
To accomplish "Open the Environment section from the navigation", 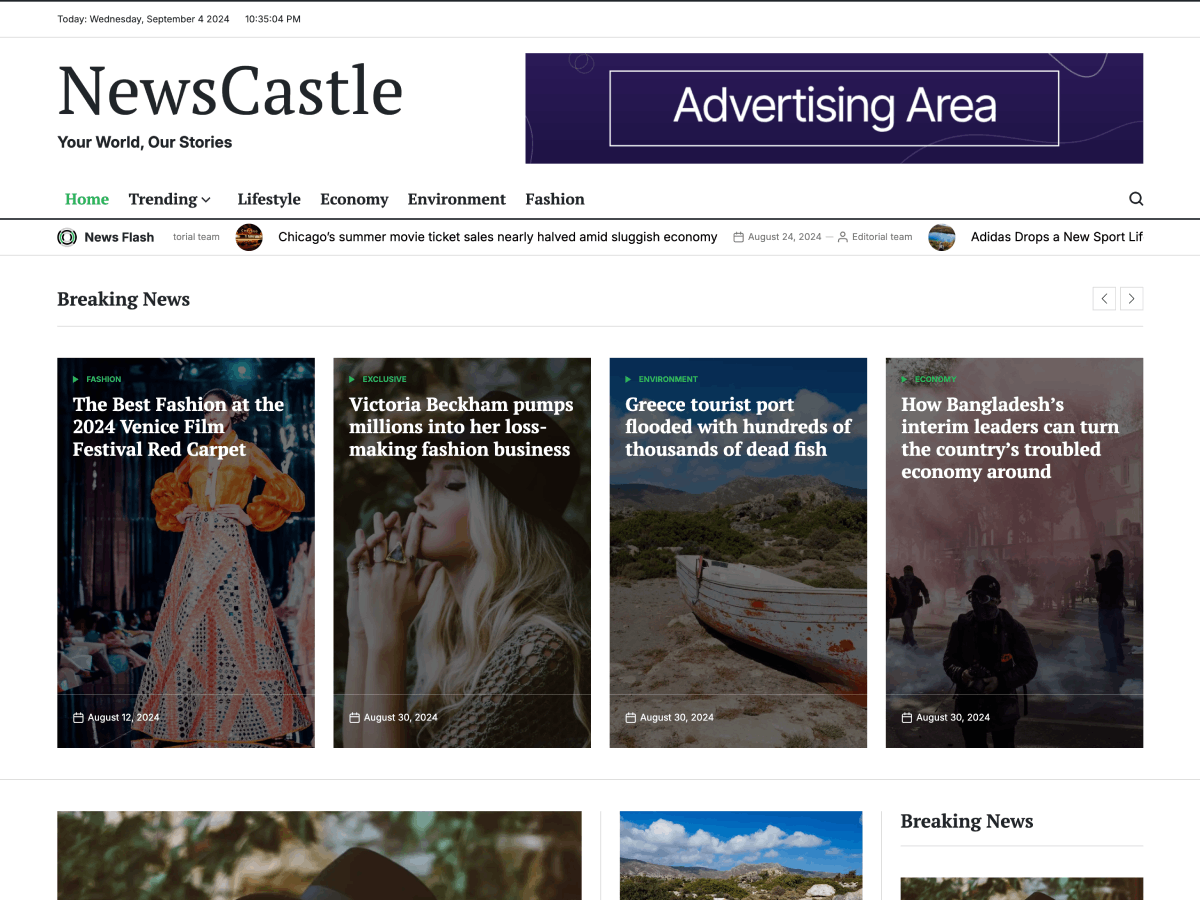I will (457, 199).
